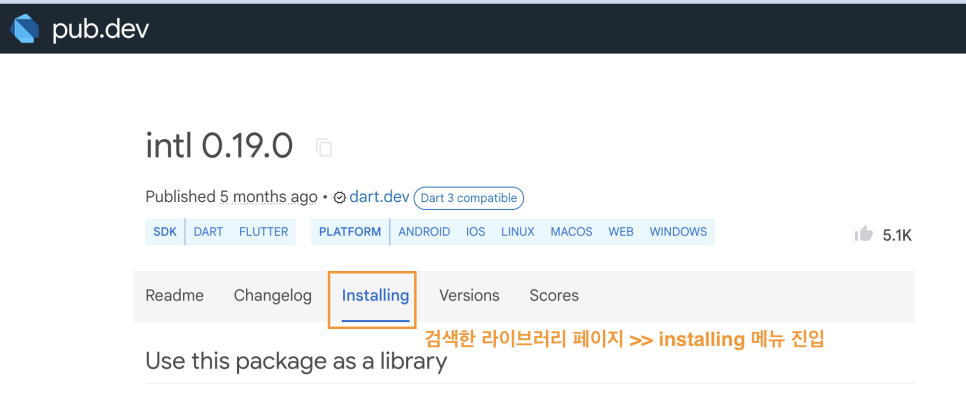Click the 'intl 0.19.0' package heading
966x404 pixels.
coord(219,147)
